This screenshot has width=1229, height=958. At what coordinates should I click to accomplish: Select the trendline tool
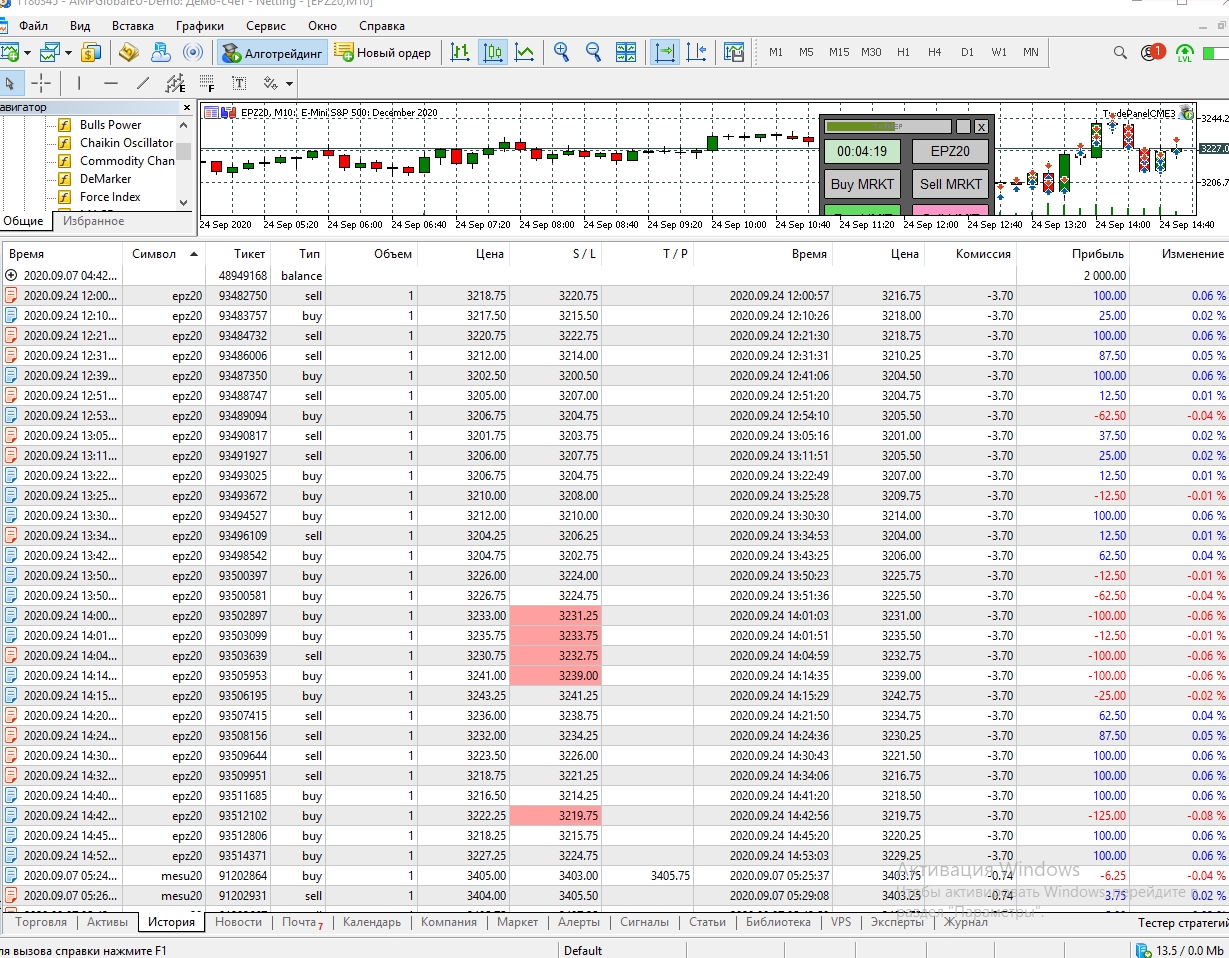(x=143, y=83)
